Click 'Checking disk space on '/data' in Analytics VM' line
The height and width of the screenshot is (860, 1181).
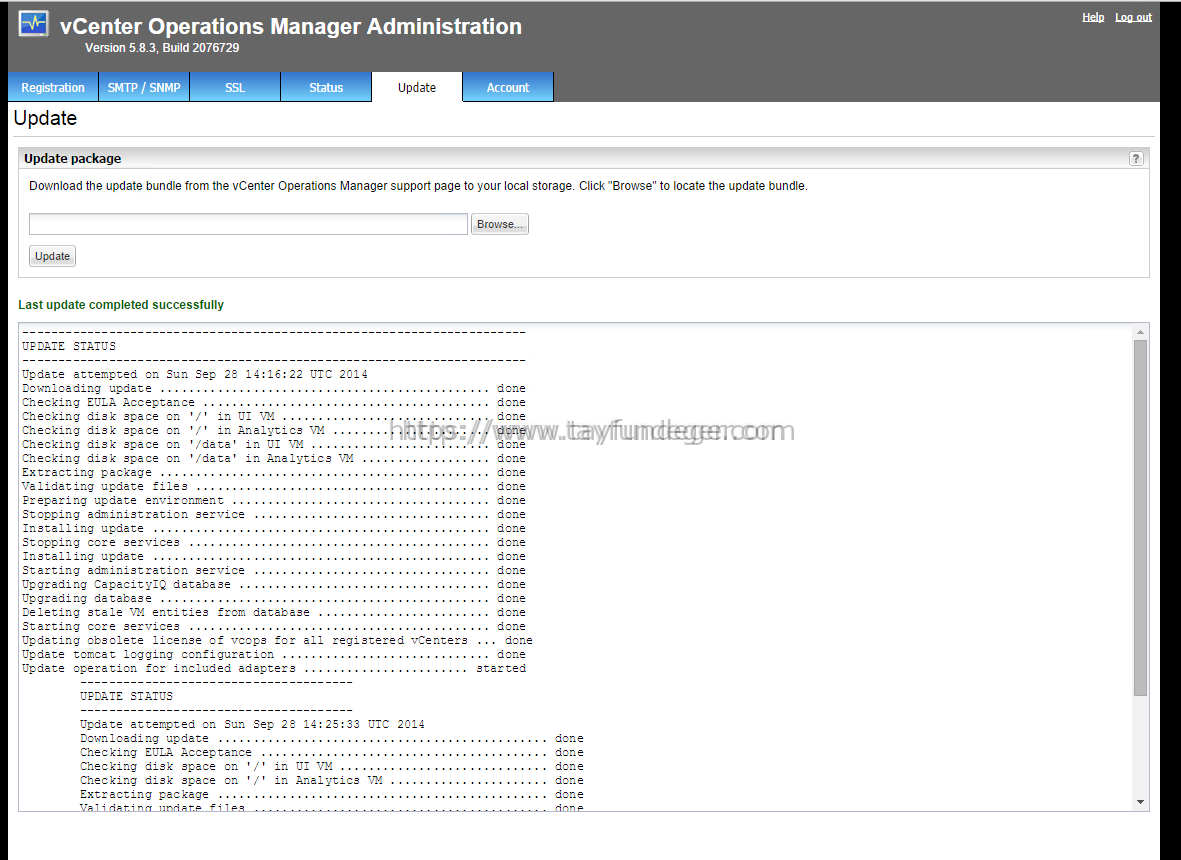pos(274,459)
